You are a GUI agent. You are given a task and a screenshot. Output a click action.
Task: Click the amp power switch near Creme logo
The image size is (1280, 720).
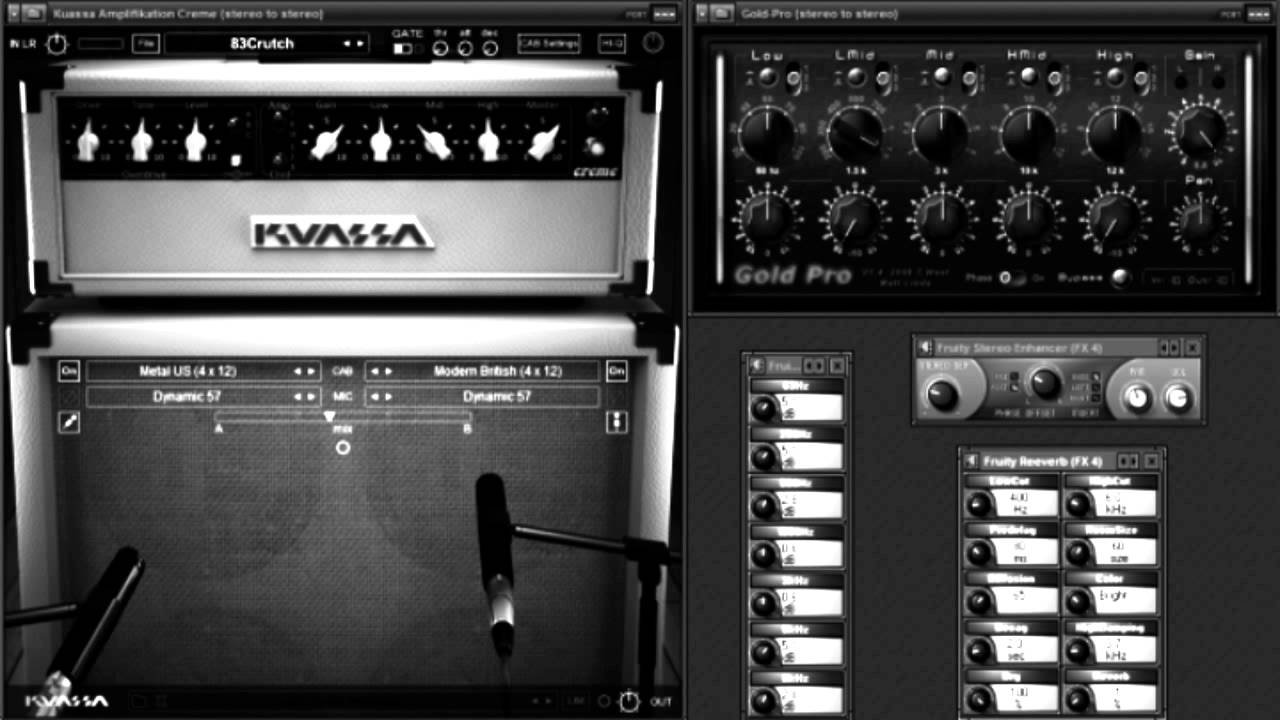click(596, 147)
